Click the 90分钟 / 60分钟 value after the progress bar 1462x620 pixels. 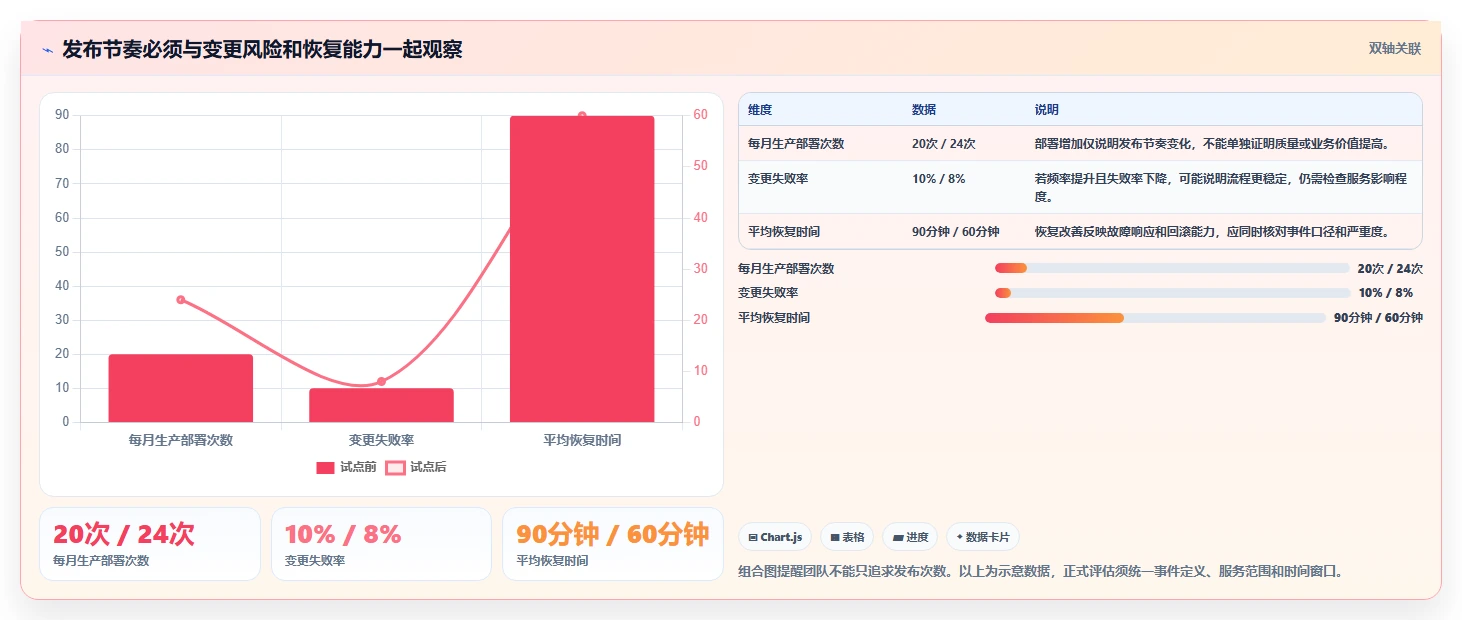click(x=1378, y=318)
